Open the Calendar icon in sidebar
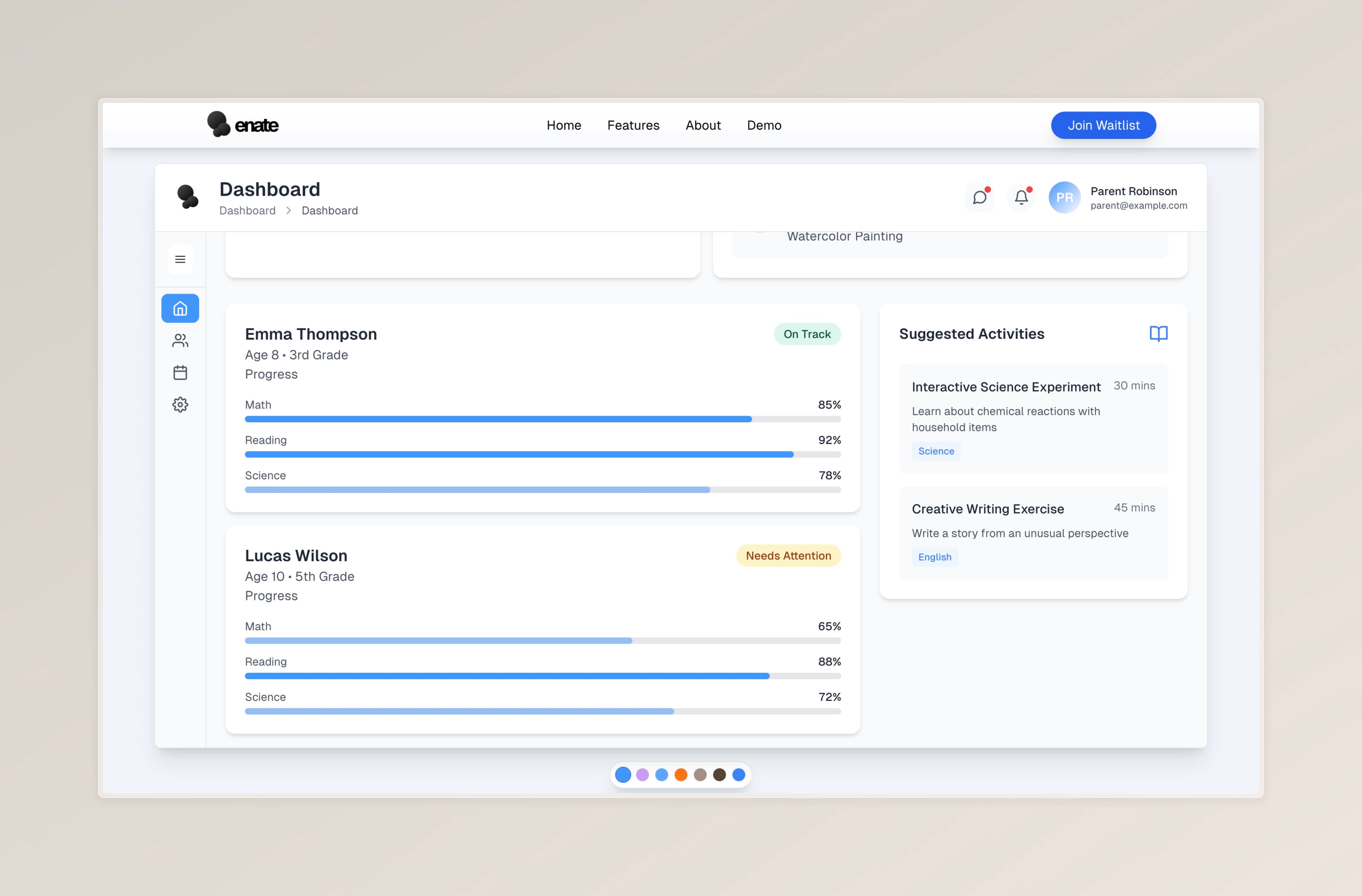 180,372
